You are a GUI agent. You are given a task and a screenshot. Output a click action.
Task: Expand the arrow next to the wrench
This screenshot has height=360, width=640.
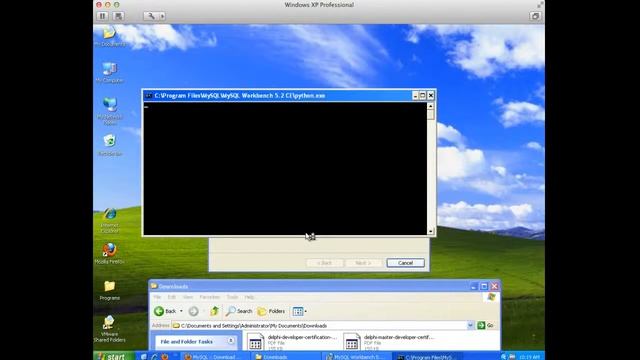(162, 16)
